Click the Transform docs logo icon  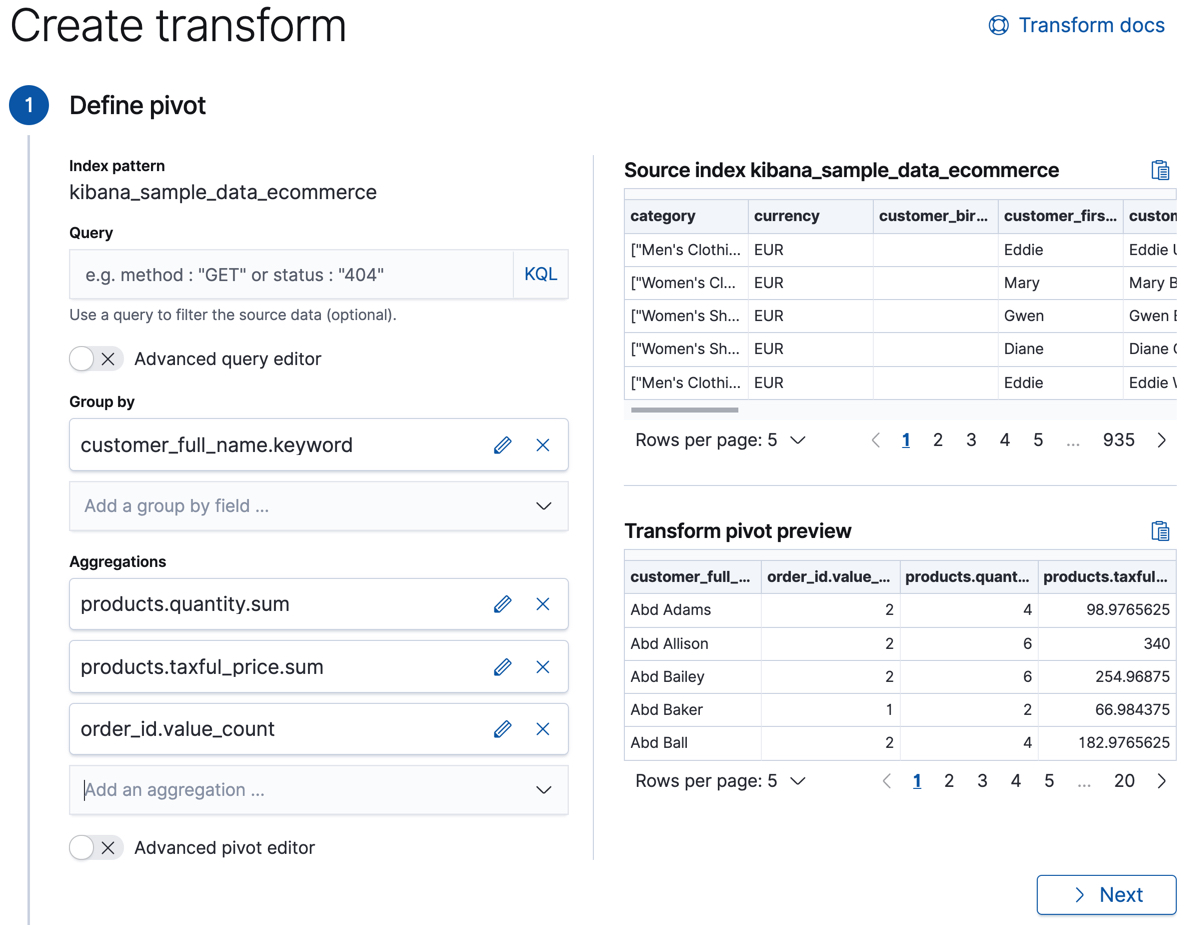point(998,24)
